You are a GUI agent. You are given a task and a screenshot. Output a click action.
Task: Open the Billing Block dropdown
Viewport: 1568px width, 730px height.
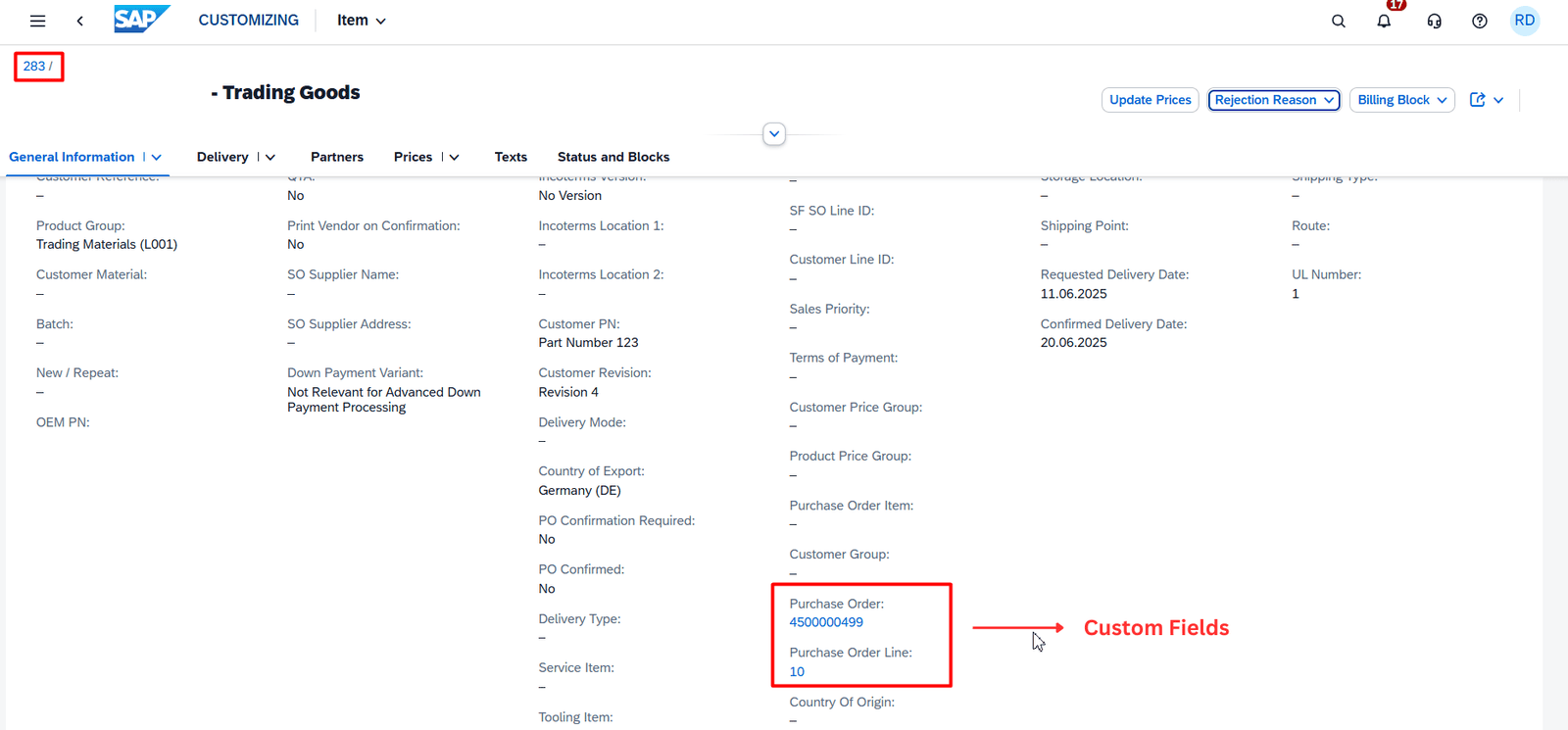click(x=1401, y=100)
